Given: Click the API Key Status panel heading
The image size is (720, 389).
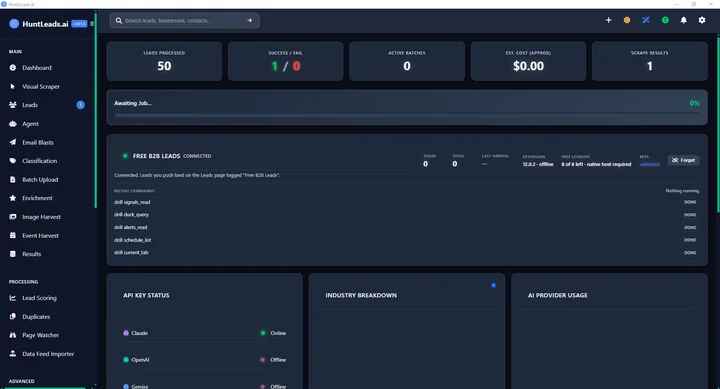Looking at the screenshot, I should (x=146, y=295).
